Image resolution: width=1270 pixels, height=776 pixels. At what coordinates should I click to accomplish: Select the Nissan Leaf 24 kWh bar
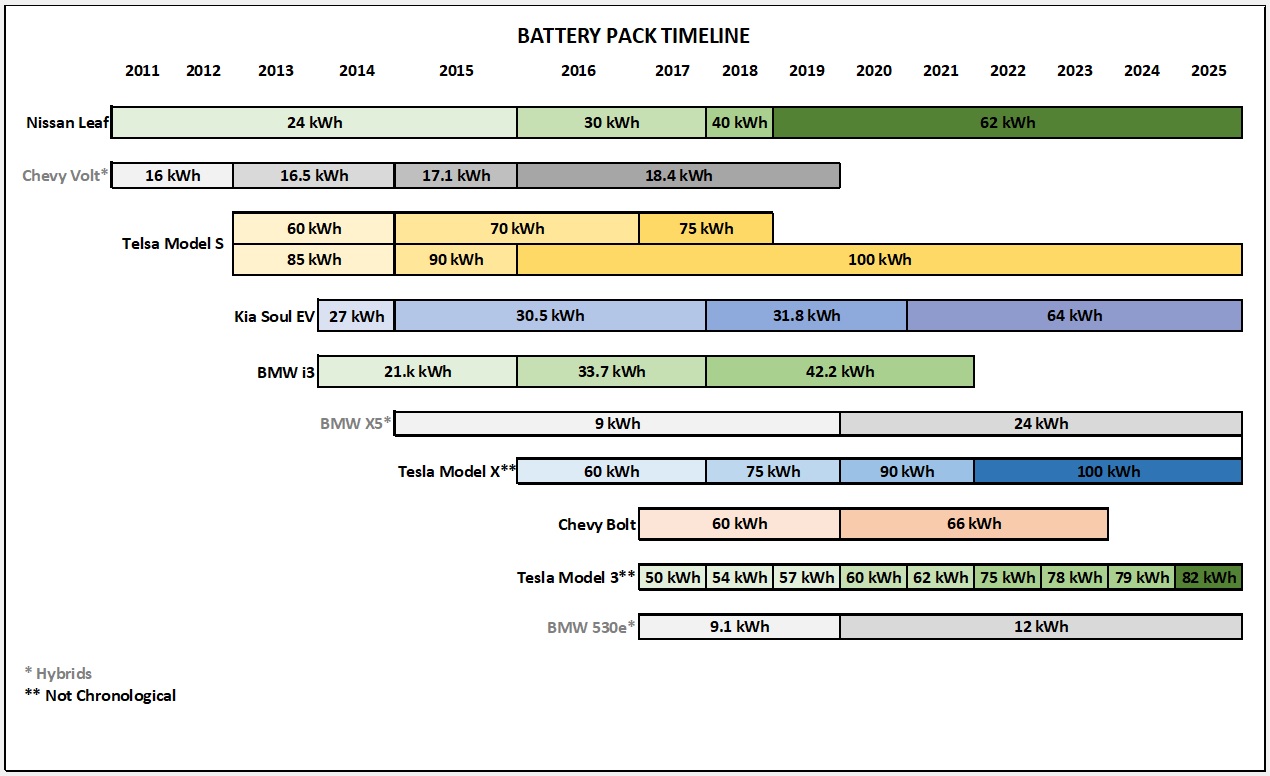pyautogui.click(x=314, y=122)
